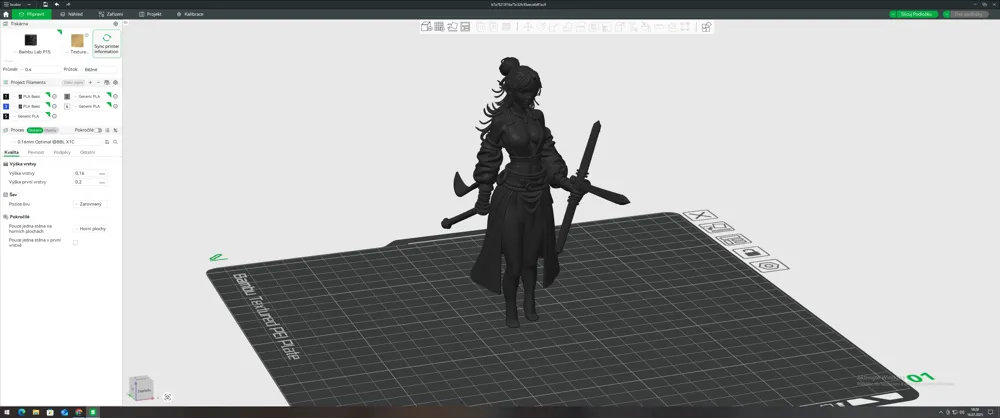Open plate settings hexagon icon beside bed
Image resolution: width=1000 pixels, height=418 pixels.
(768, 265)
